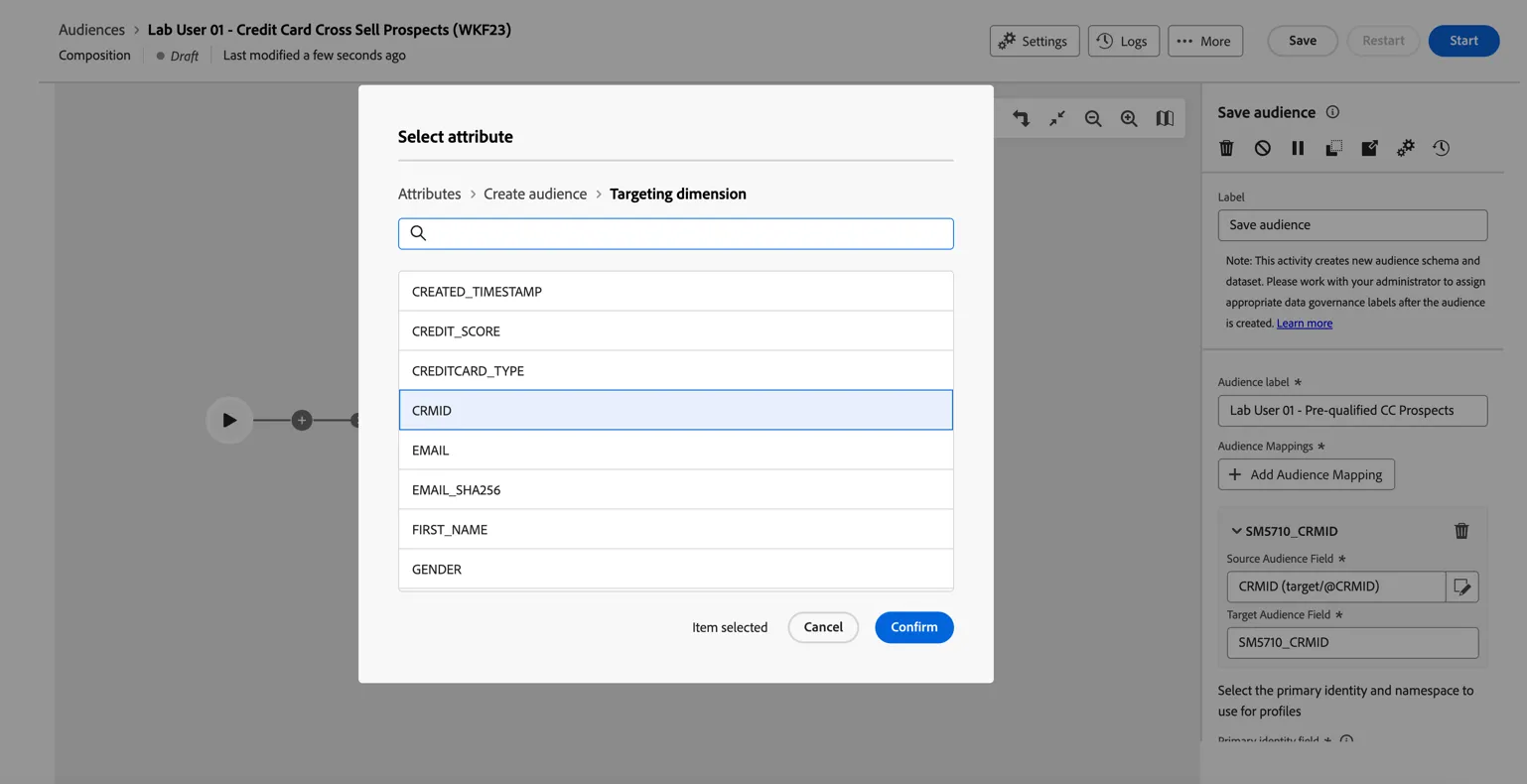Cancel the Select attribute dialog
This screenshot has height=784, width=1527.
[823, 627]
